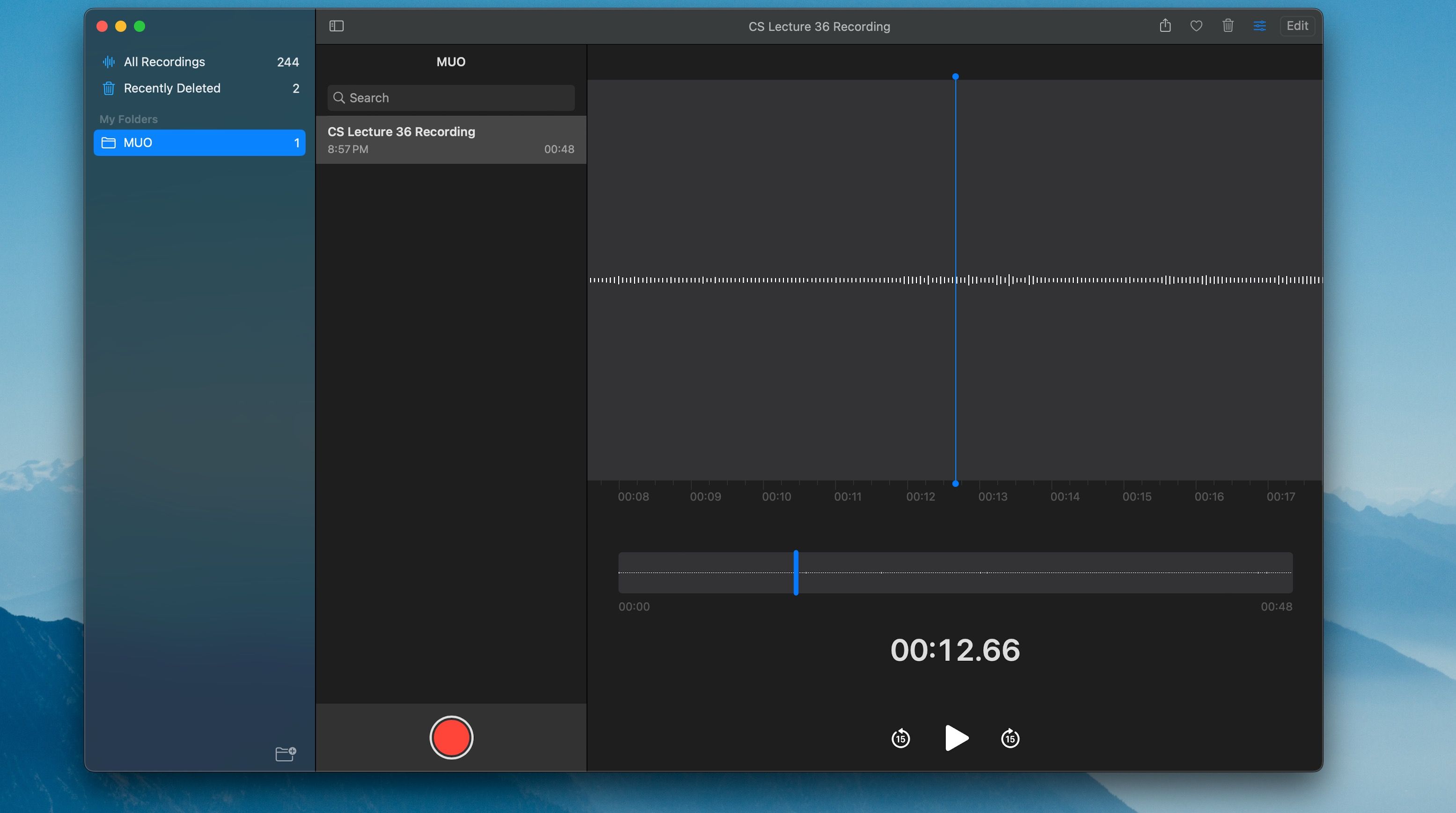Open Recently Deleted from the sidebar

click(171, 88)
